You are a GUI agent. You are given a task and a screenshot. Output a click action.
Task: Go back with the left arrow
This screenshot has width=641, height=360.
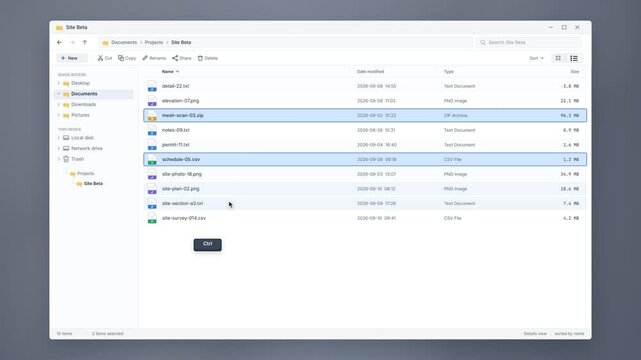60,42
